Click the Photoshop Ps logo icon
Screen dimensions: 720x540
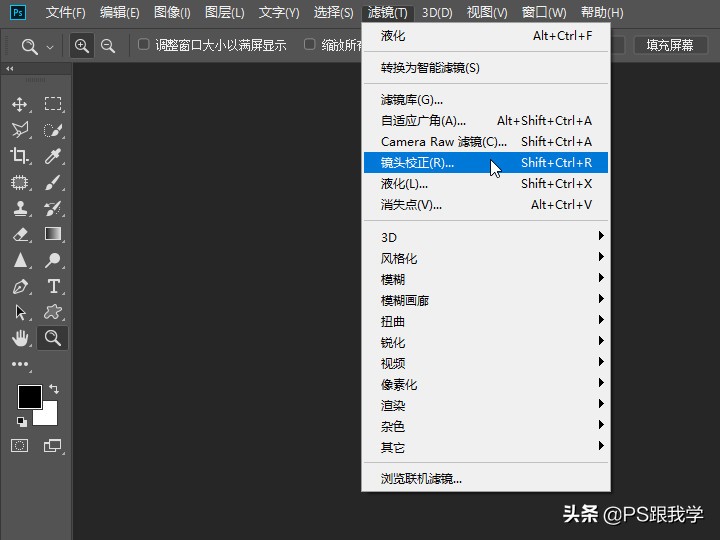coord(18,12)
